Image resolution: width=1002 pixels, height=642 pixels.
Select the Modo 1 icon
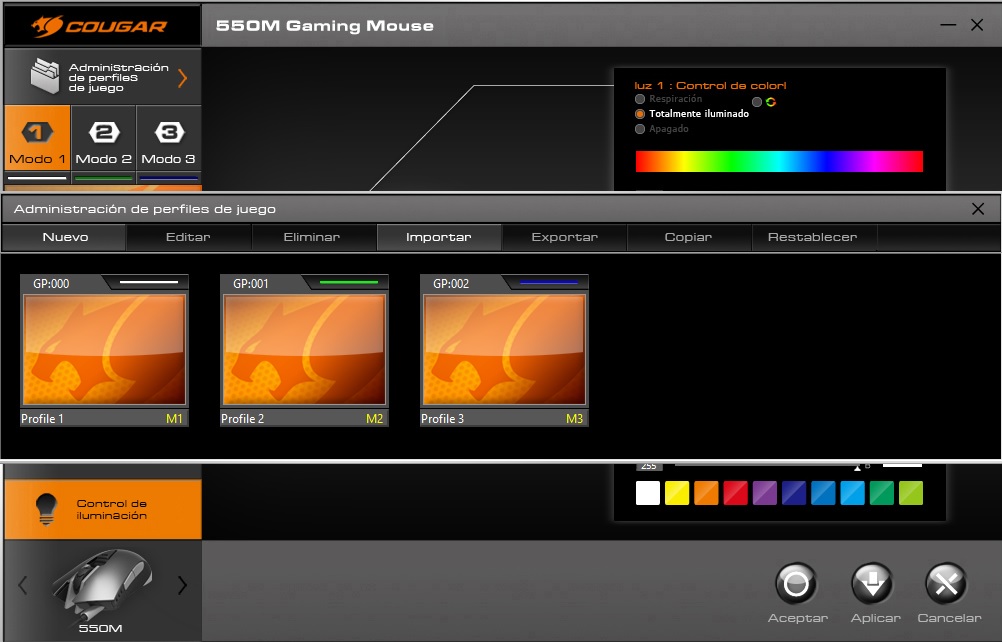(x=37, y=133)
